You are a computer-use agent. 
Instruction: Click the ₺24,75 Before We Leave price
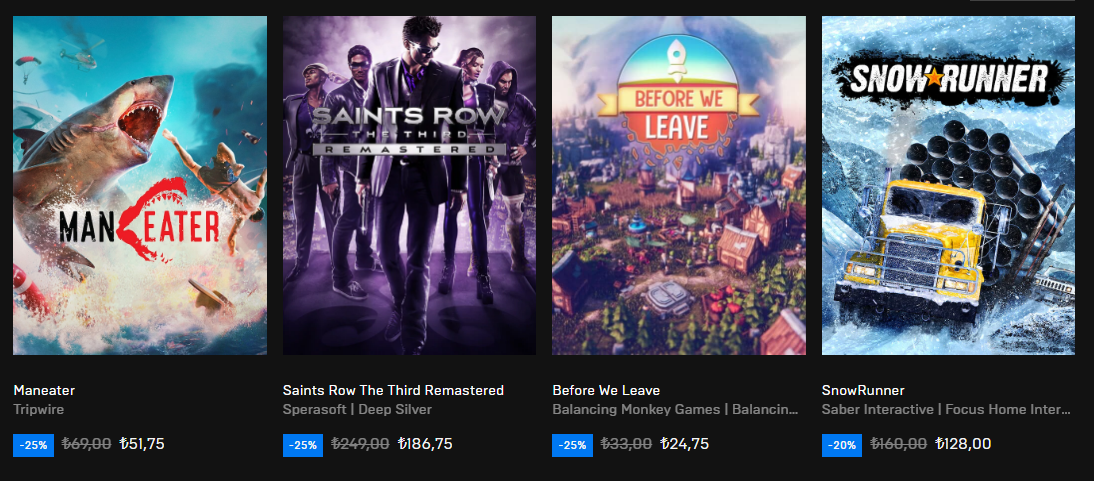pos(685,444)
